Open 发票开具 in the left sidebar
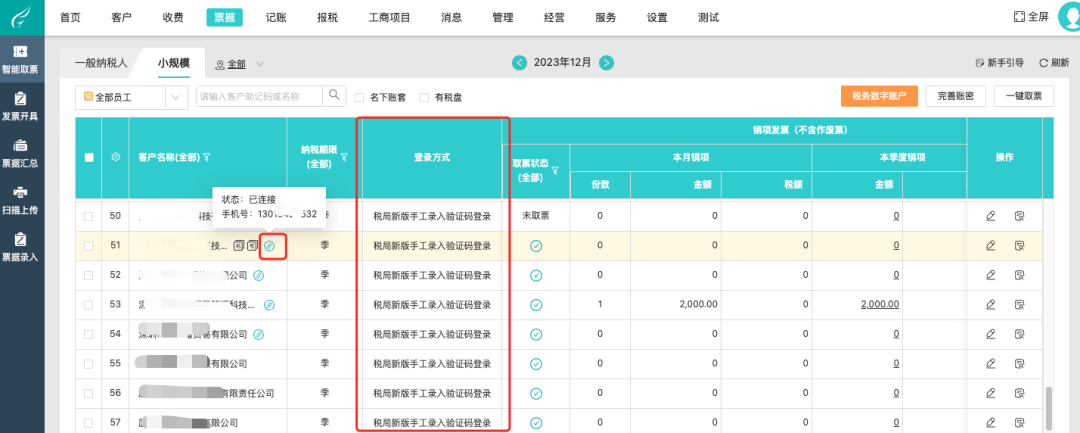1080x433 pixels. (x=20, y=106)
